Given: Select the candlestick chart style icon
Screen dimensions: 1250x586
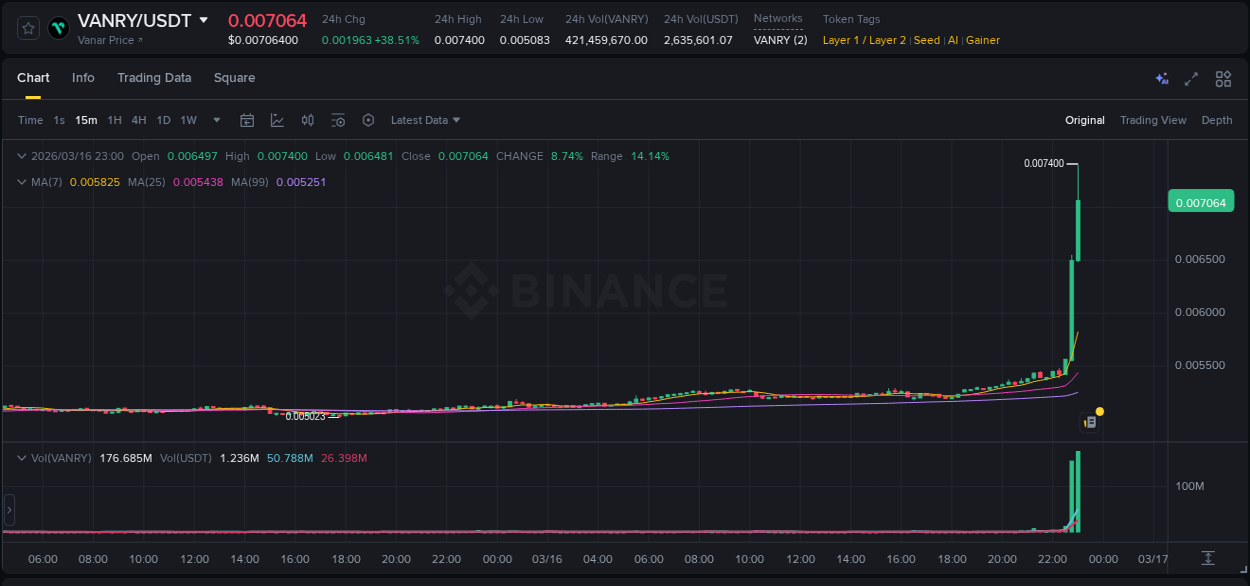Looking at the screenshot, I should (x=308, y=120).
